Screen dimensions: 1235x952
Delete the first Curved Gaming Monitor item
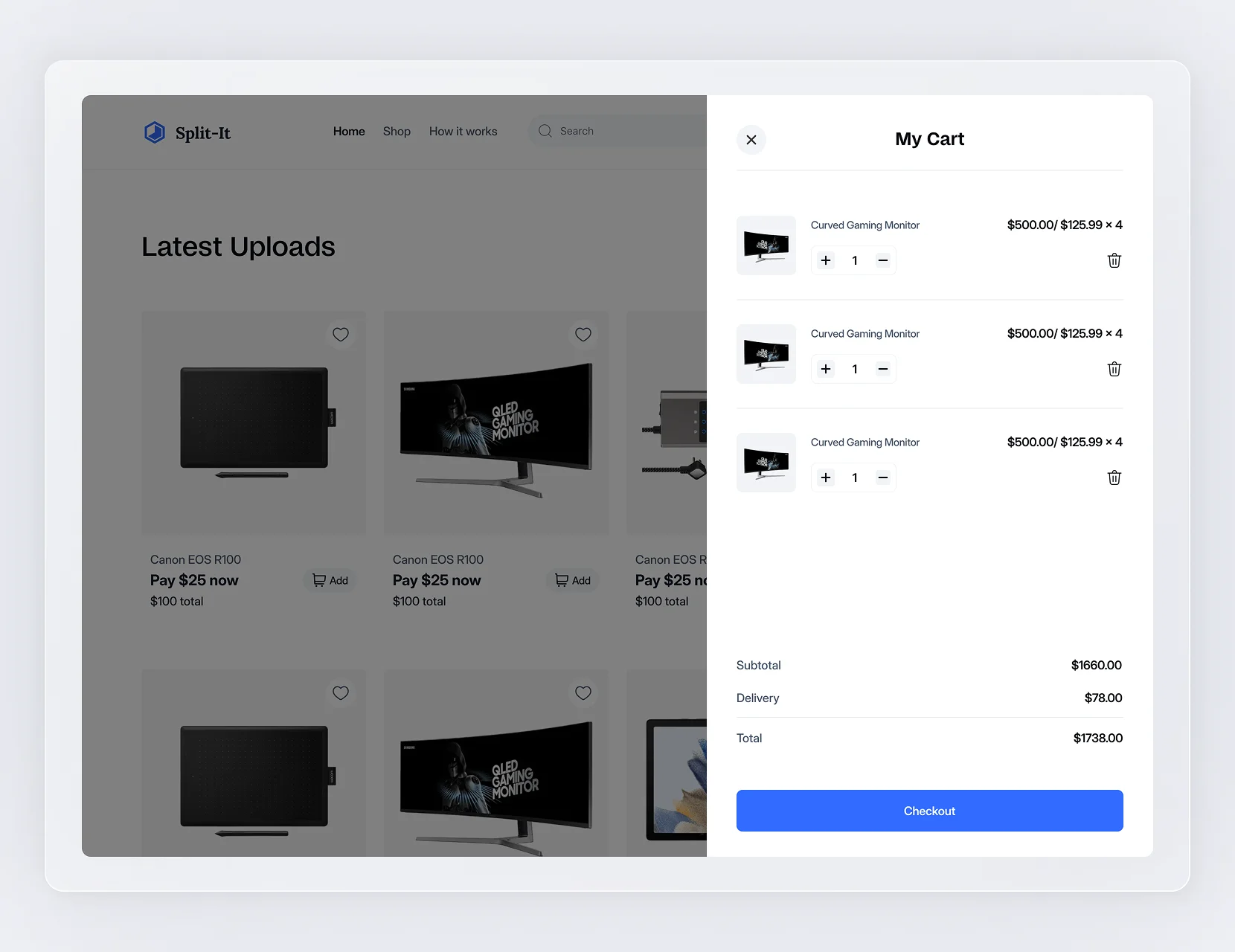(1114, 260)
